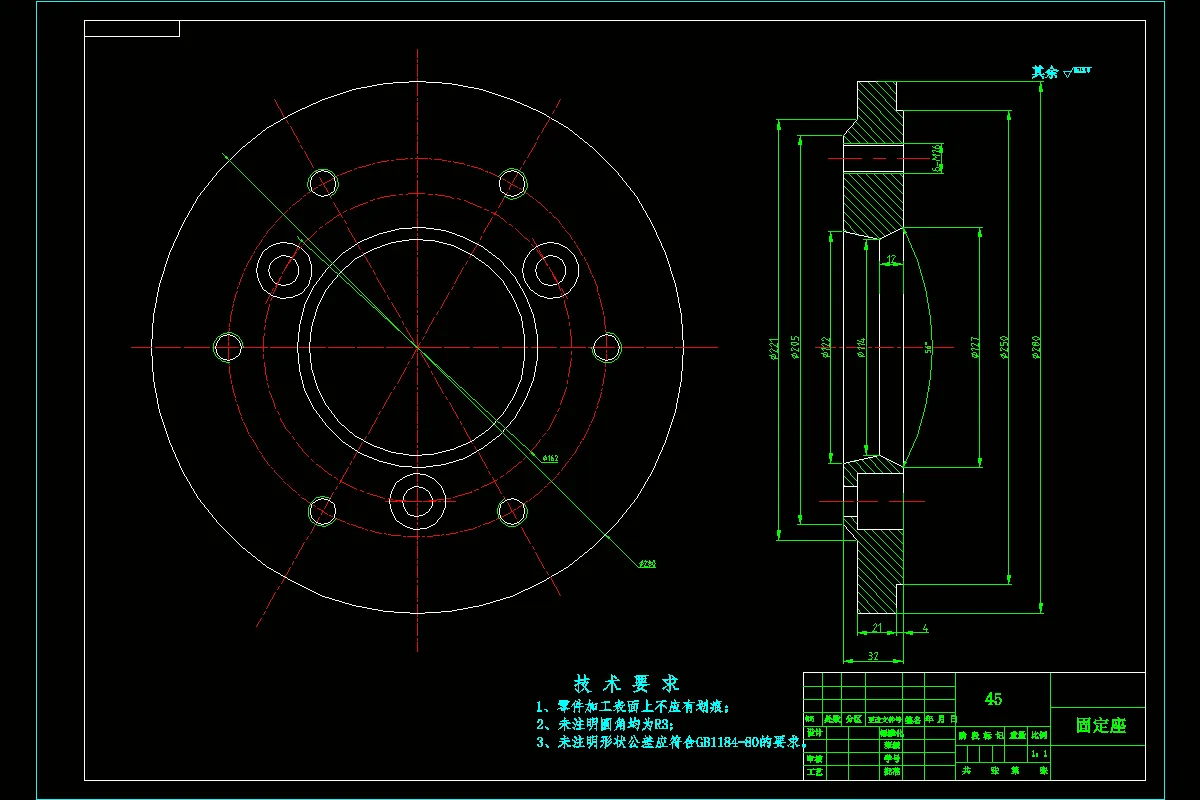This screenshot has width=1200, height=800.
Task: Click the part name 固定座
Action: coord(1100,726)
